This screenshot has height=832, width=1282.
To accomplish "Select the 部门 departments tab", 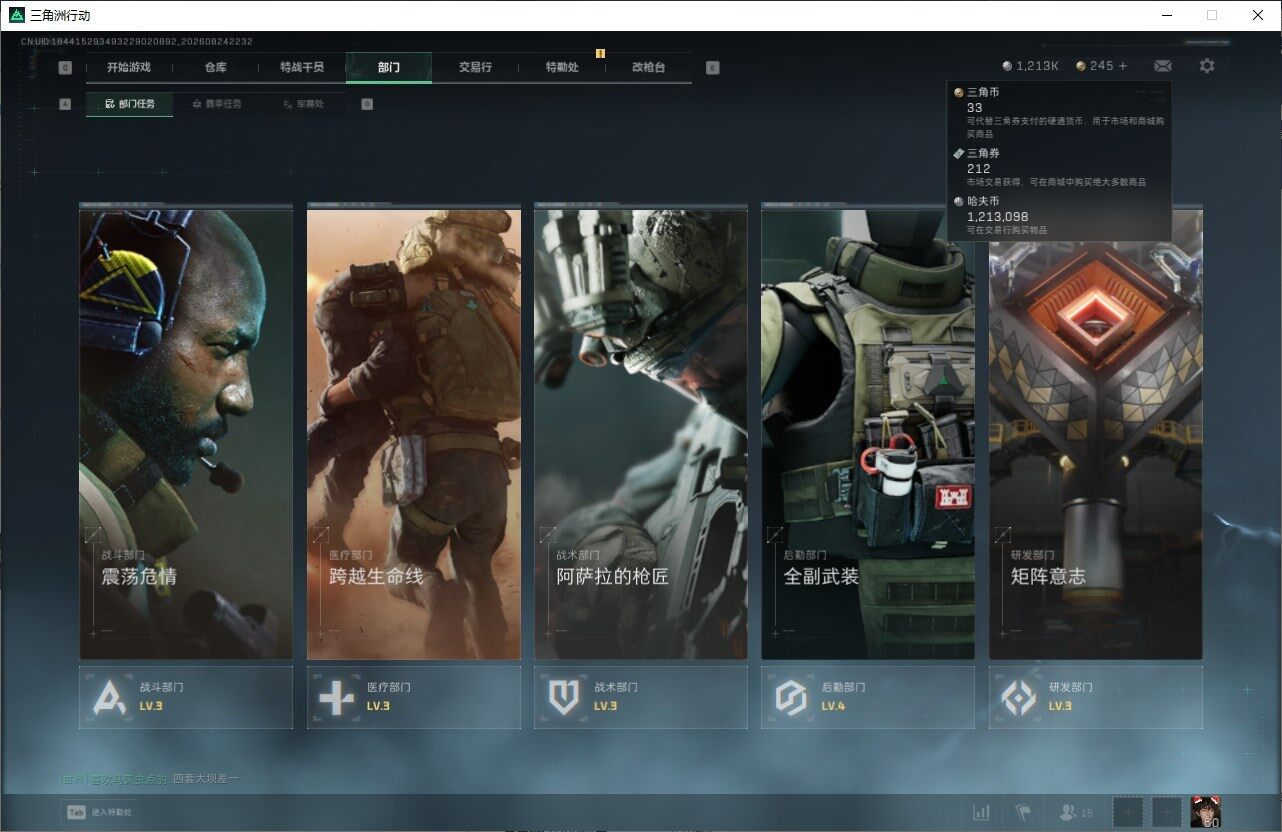I will tap(389, 67).
